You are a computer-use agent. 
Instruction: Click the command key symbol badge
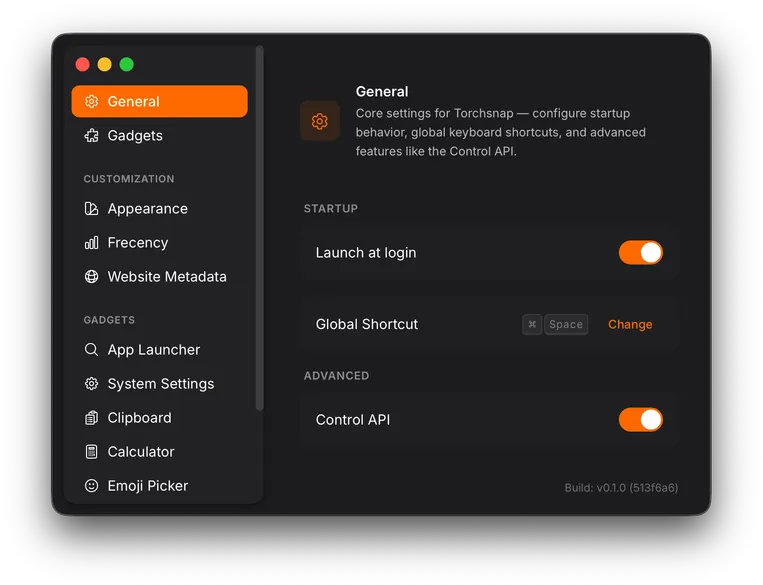pos(532,324)
